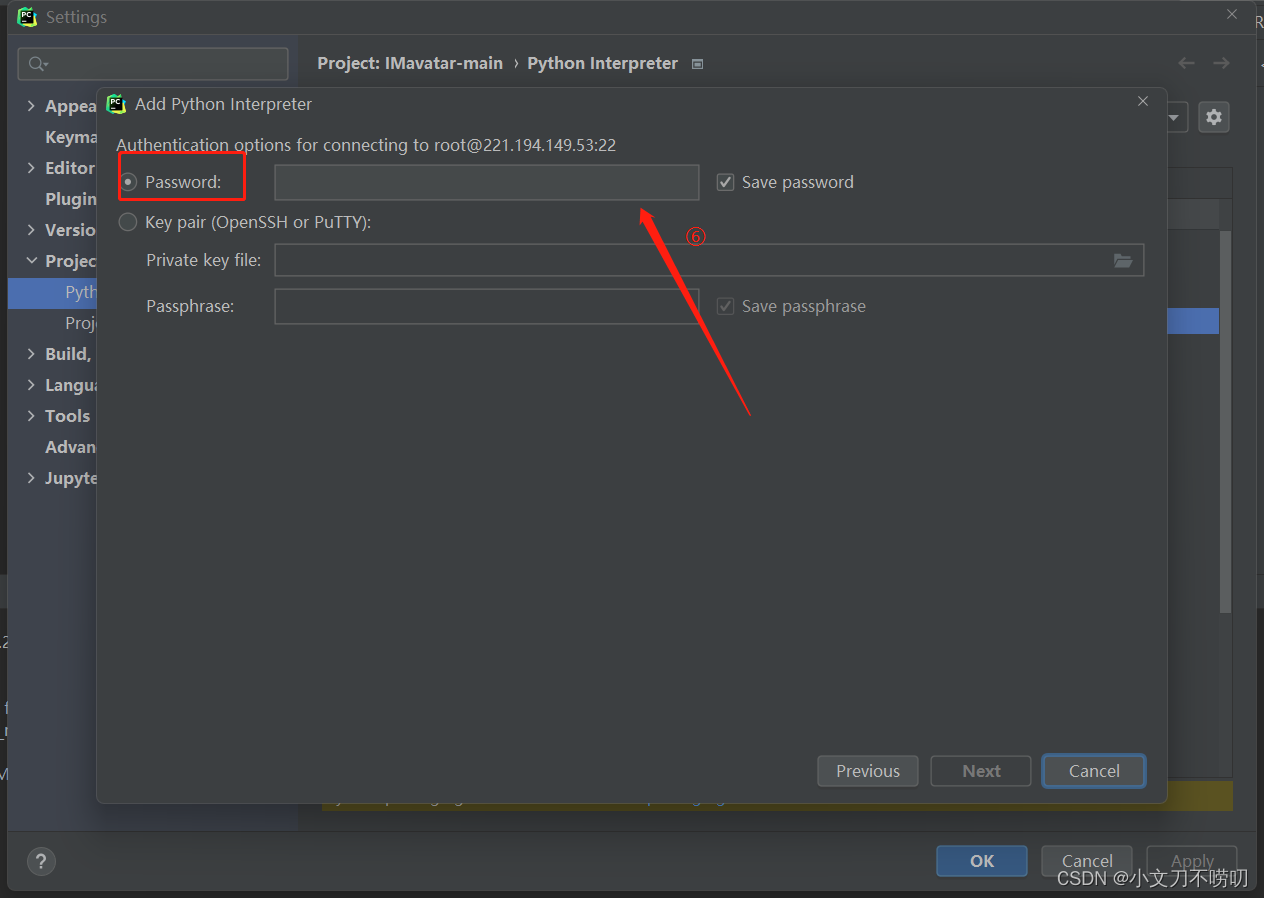Expand the Build settings node
Viewport: 1264px width, 898px height.
pyautogui.click(x=31, y=354)
